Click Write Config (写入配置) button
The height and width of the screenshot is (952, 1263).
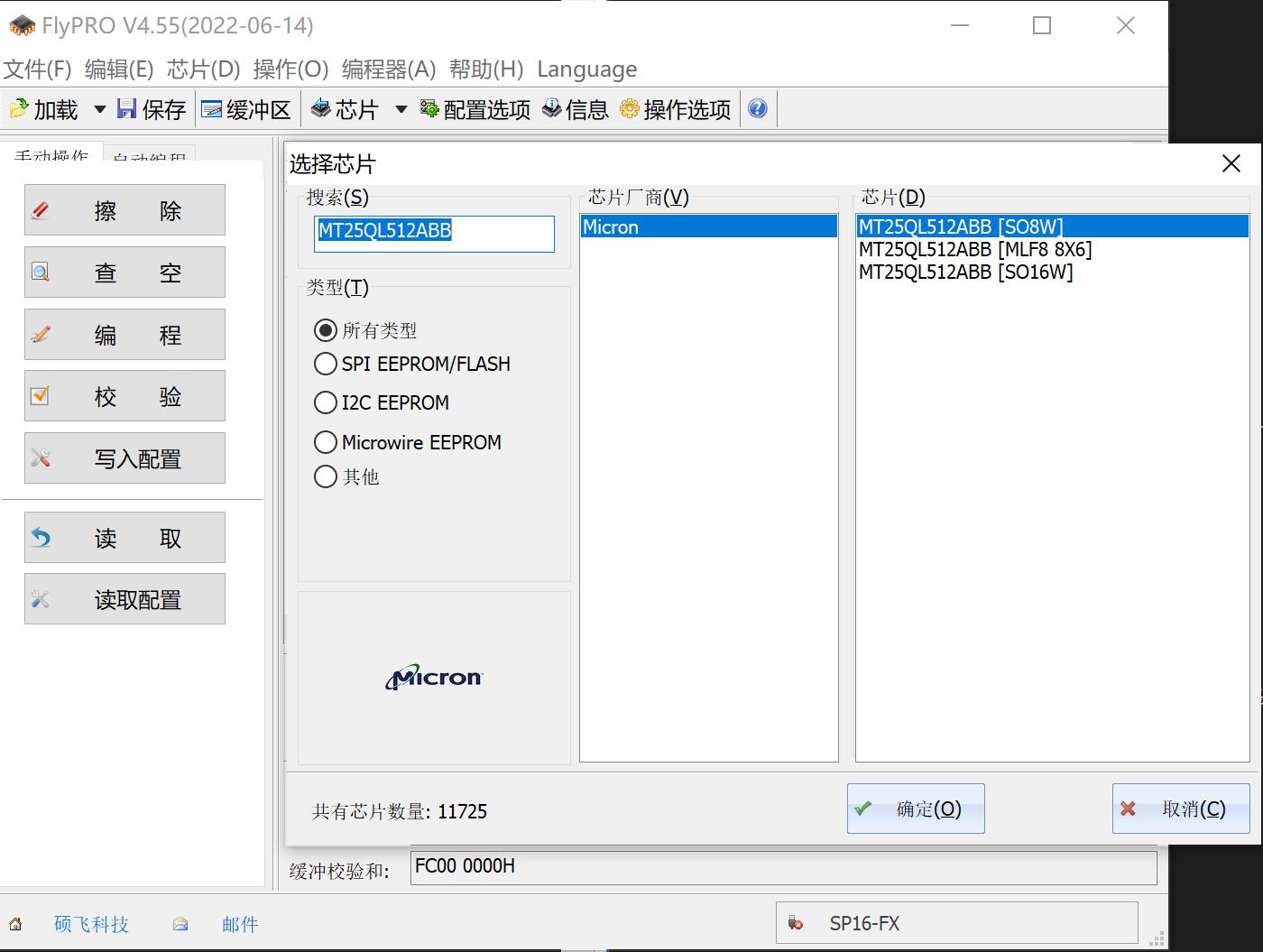click(124, 458)
